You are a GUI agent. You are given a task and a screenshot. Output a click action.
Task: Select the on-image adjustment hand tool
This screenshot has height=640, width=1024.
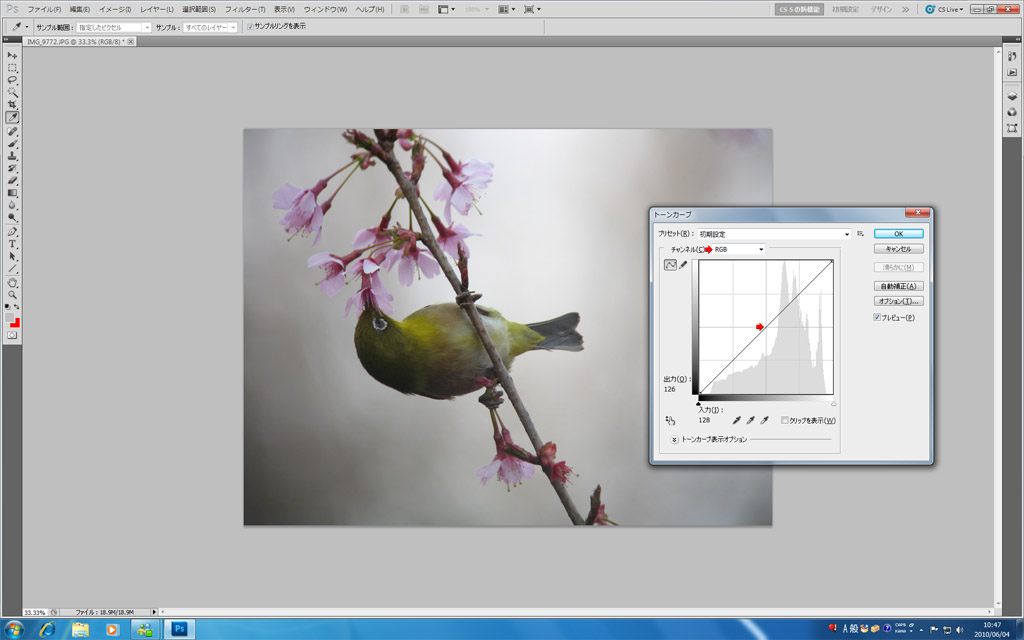[x=670, y=421]
